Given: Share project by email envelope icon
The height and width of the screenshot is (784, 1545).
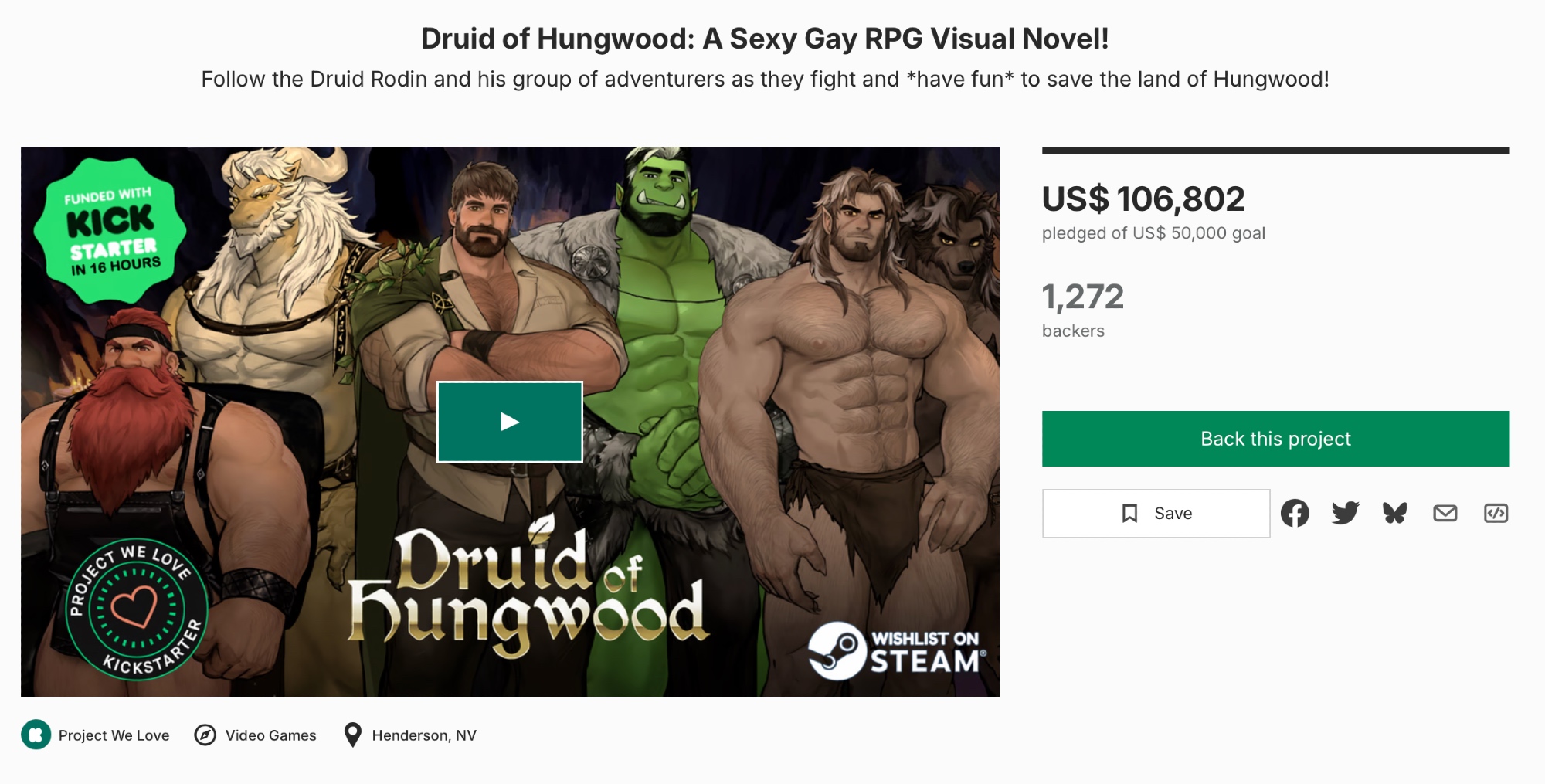Looking at the screenshot, I should (x=1445, y=513).
